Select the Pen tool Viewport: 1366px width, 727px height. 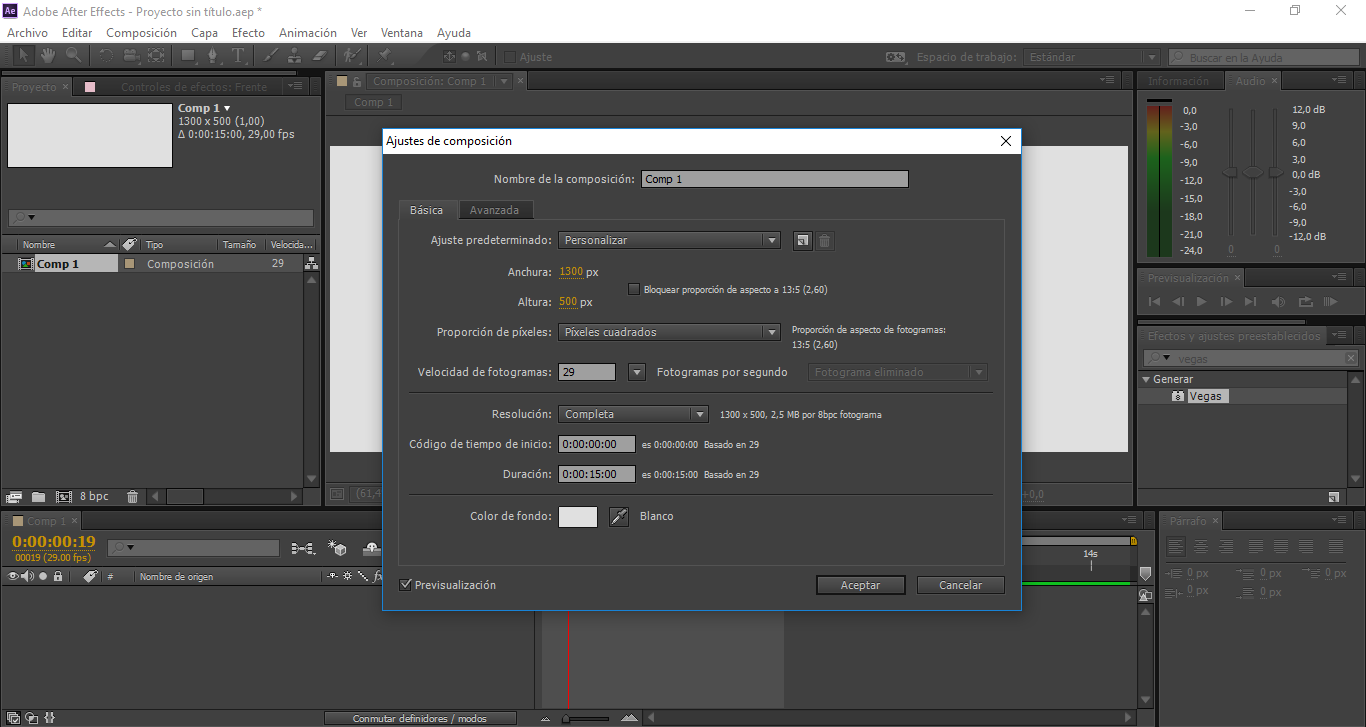point(213,56)
